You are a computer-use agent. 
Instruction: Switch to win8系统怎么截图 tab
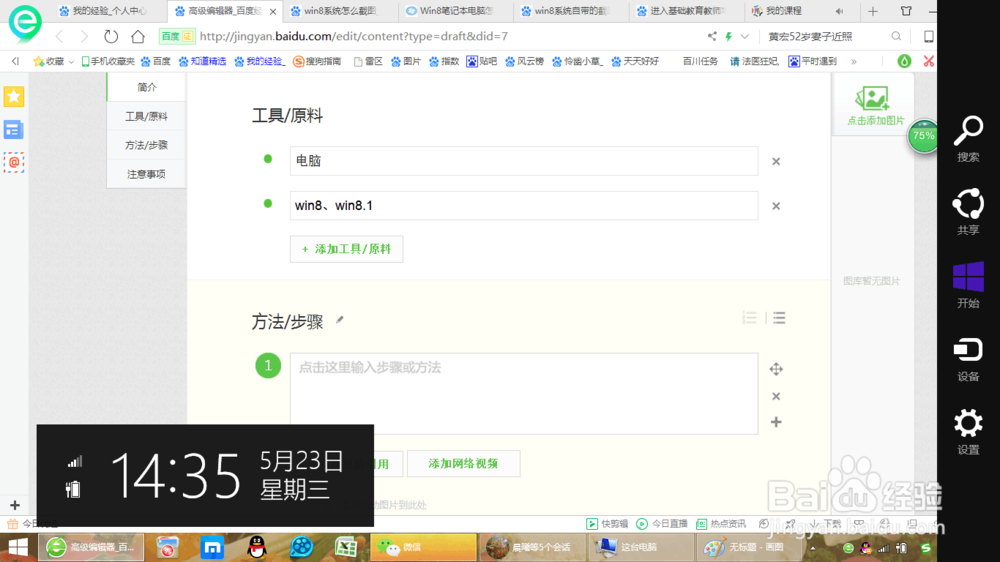(x=340, y=11)
